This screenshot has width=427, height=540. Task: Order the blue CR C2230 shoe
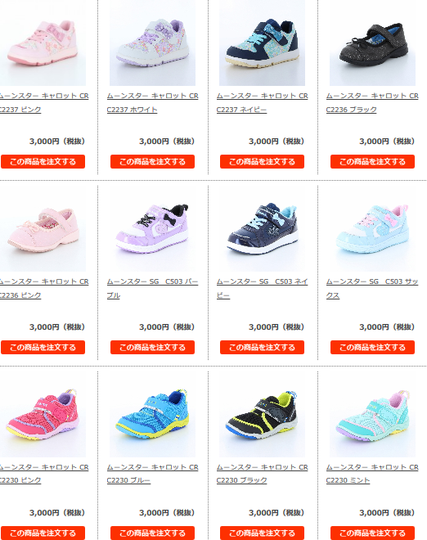point(153,533)
